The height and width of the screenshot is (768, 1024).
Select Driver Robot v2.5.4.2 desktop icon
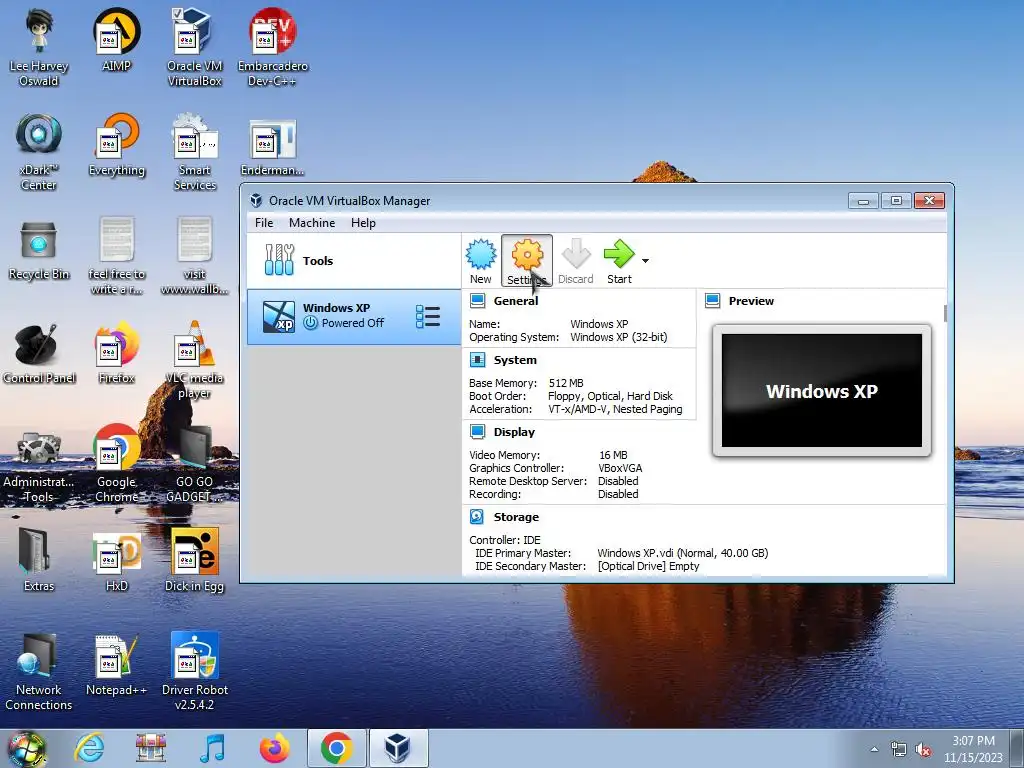[x=194, y=671]
